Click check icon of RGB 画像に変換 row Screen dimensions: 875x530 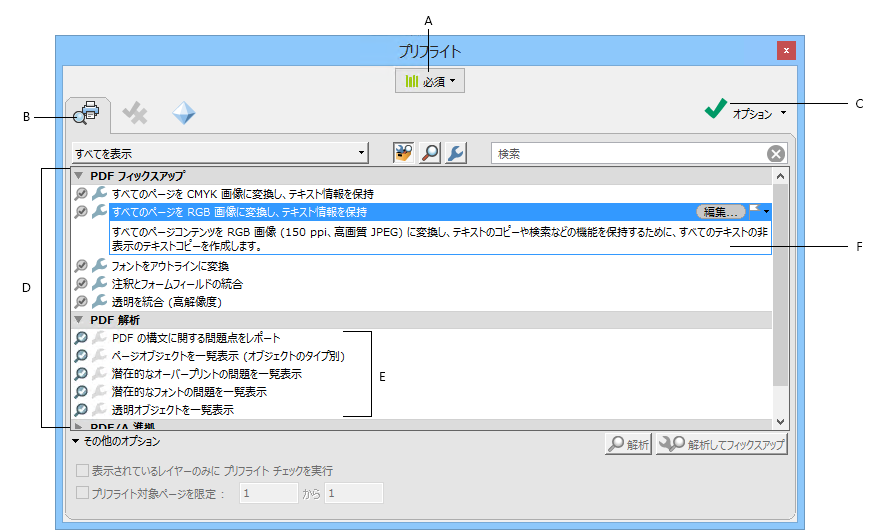coord(81,212)
